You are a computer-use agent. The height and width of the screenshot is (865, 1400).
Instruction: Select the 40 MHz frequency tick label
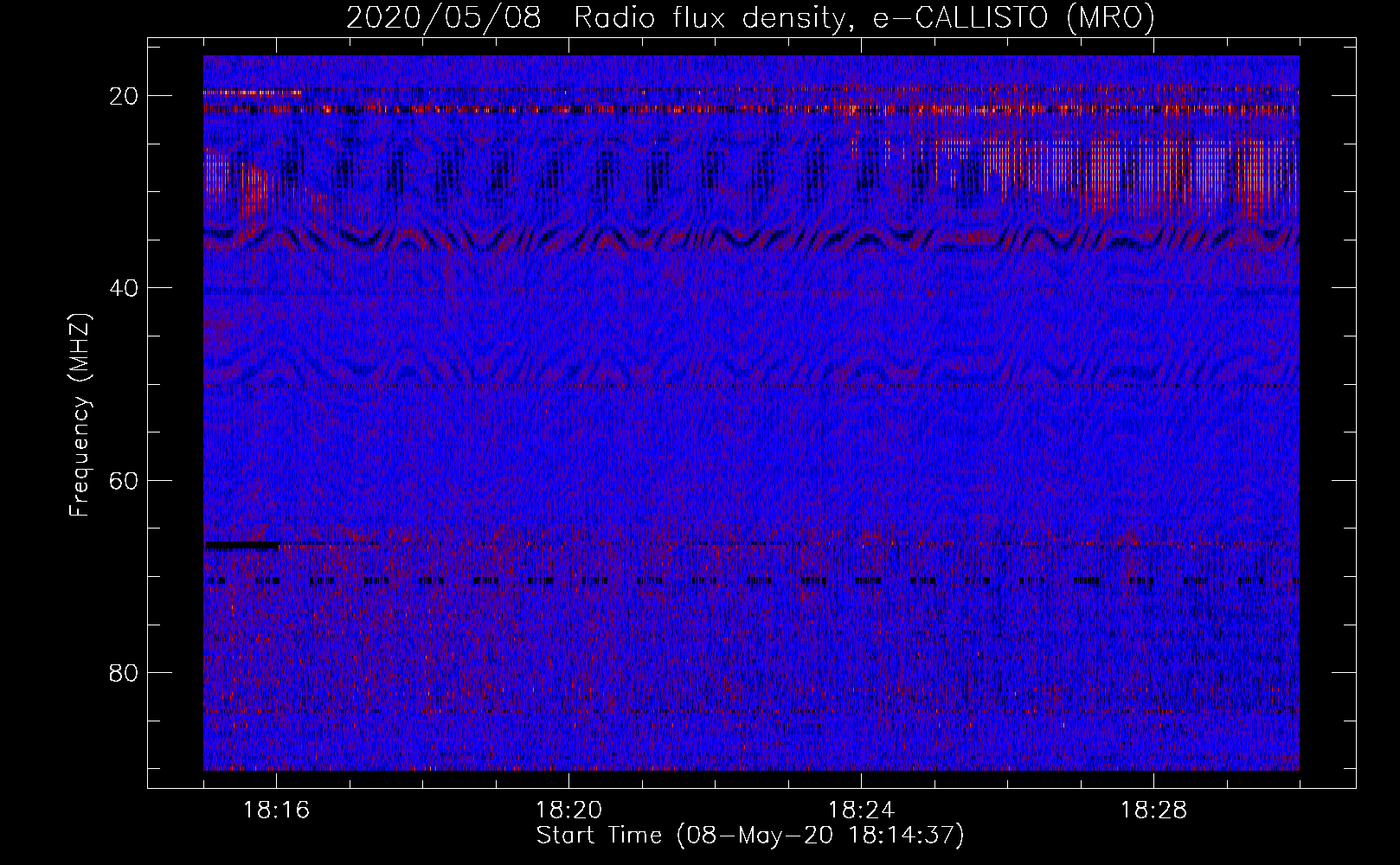click(x=124, y=288)
